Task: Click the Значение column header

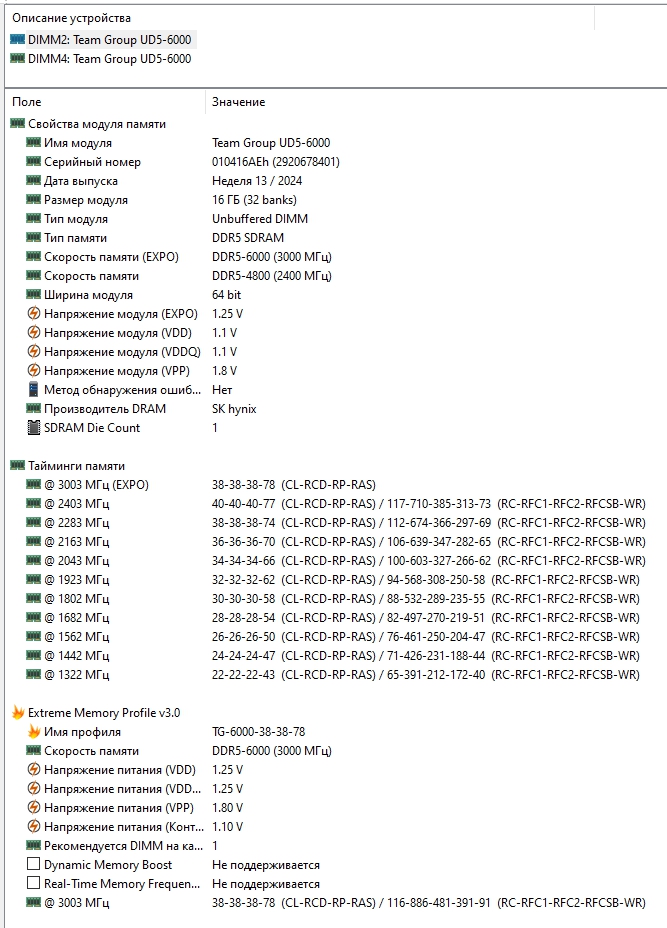Action: 239,102
